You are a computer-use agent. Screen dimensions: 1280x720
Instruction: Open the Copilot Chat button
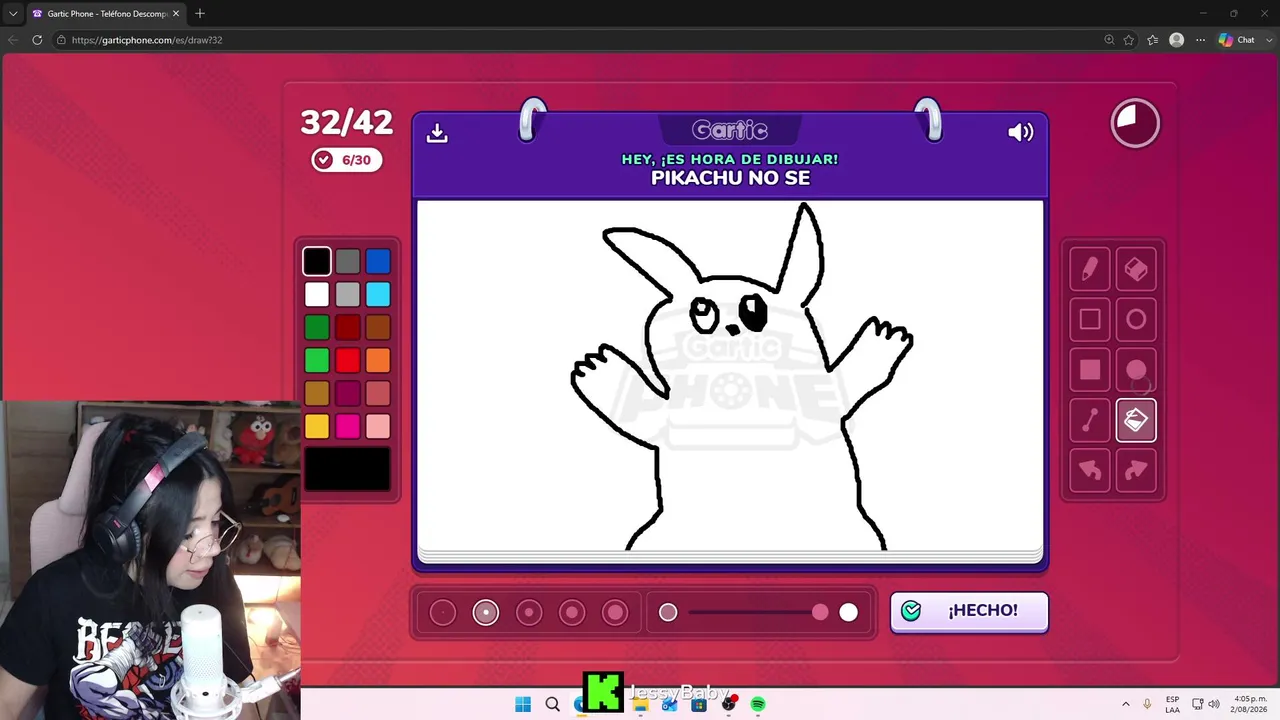click(1237, 40)
